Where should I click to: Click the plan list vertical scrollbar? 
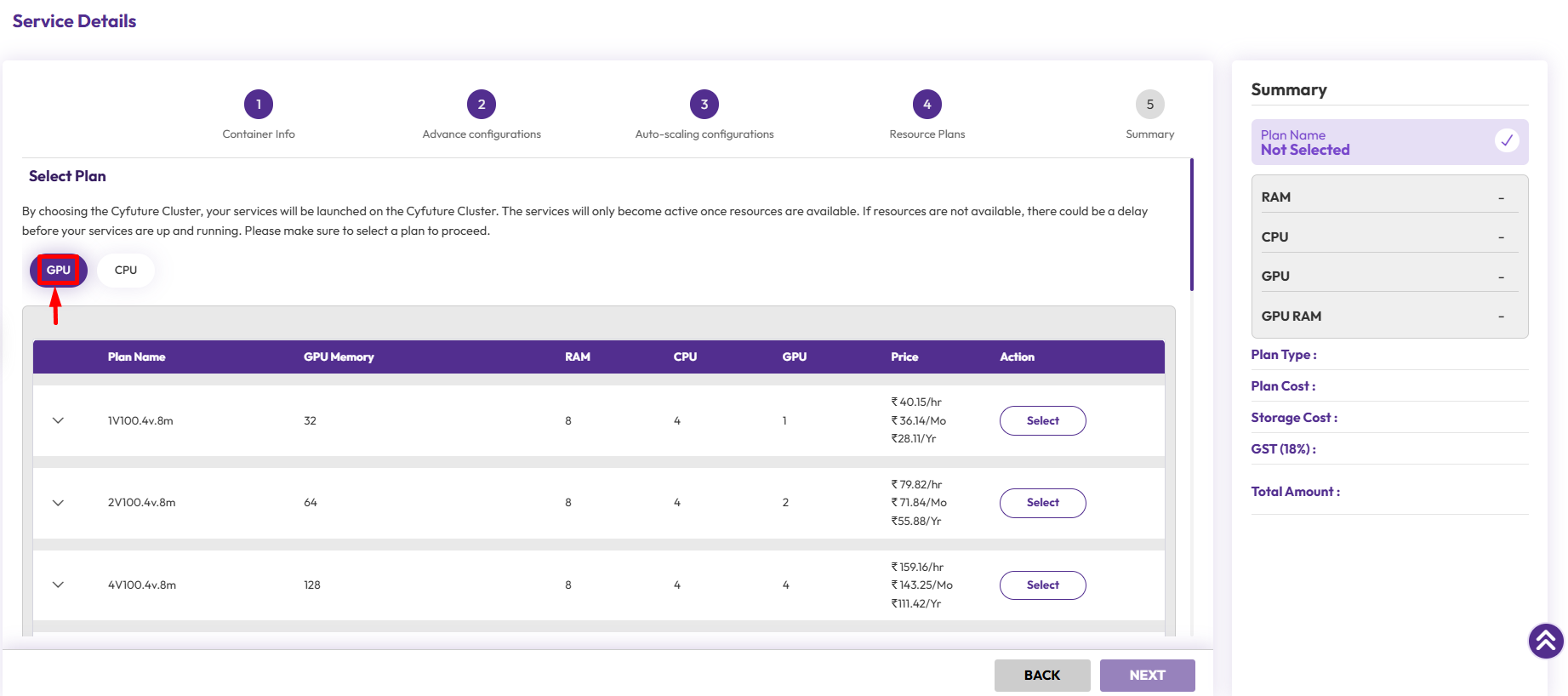coord(1191,225)
